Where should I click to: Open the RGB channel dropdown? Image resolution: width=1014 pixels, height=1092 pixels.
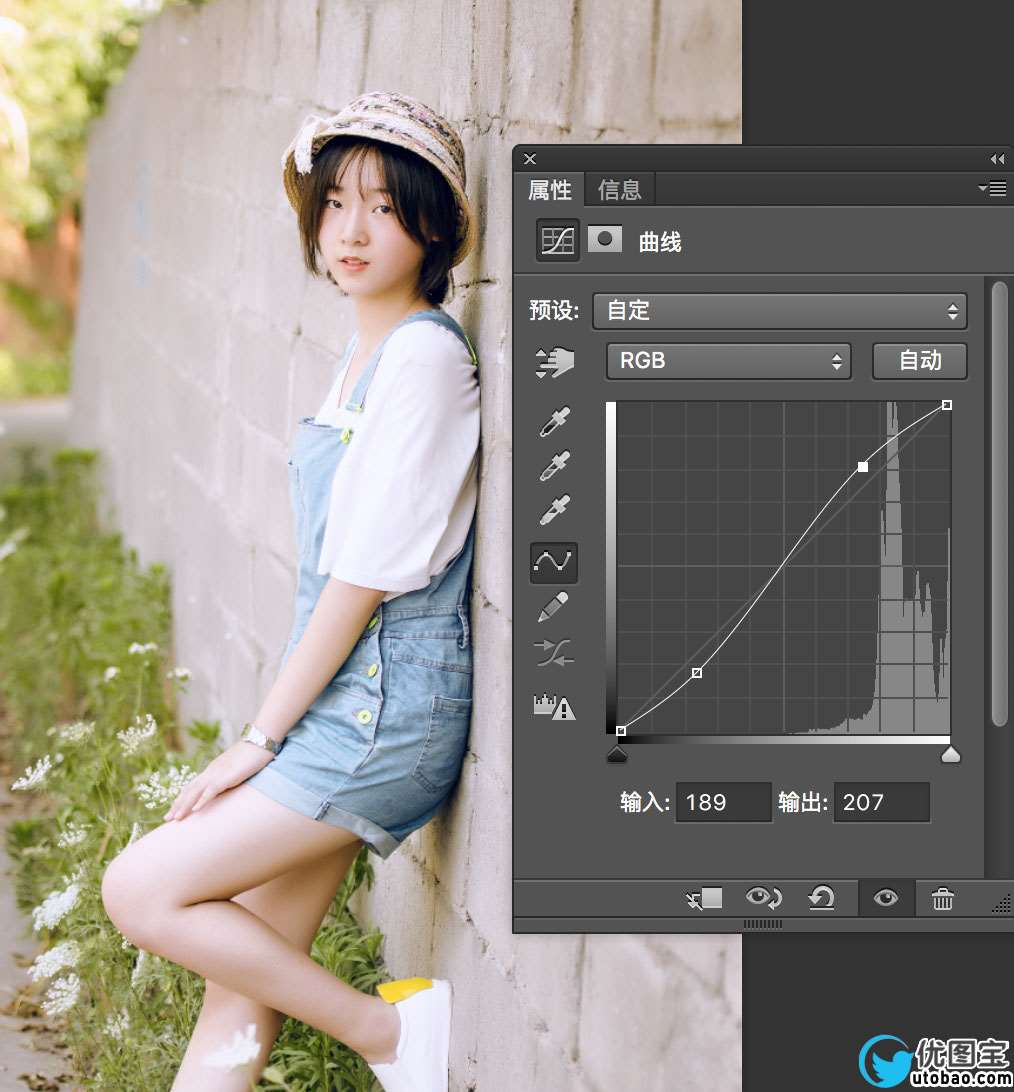pyautogui.click(x=728, y=361)
